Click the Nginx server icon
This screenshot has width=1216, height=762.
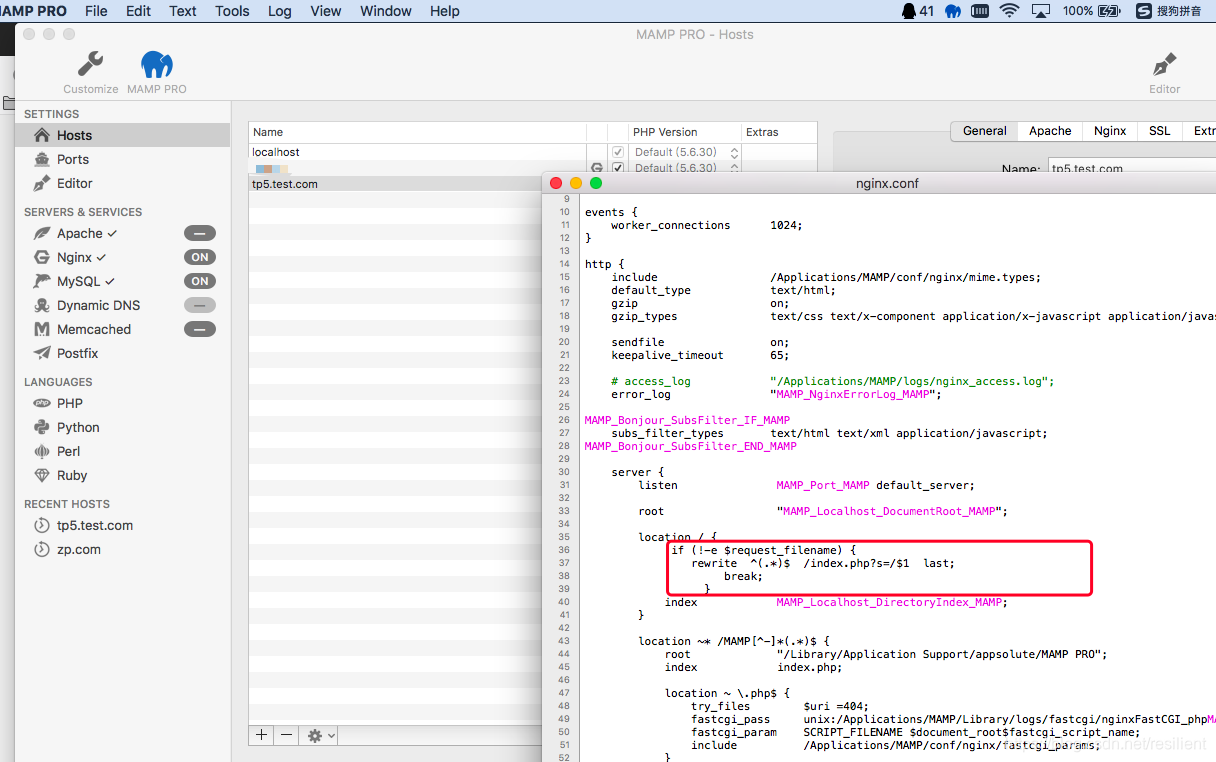click(x=42, y=257)
